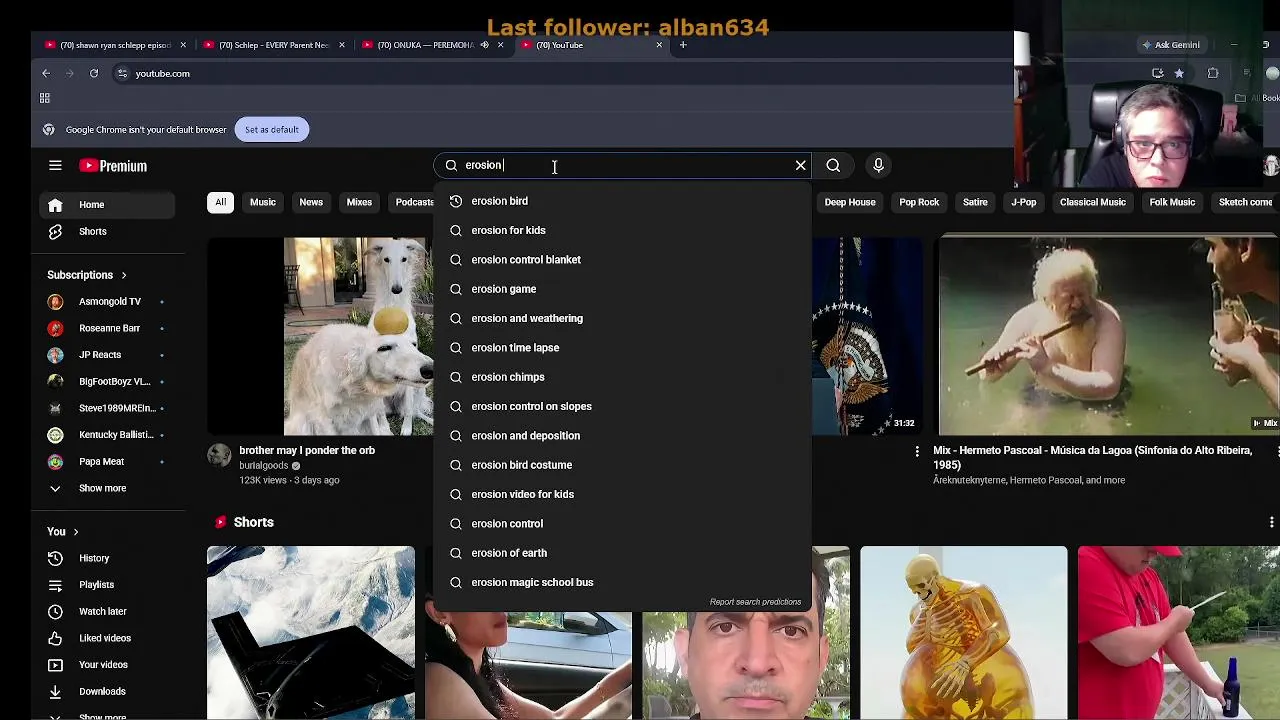The image size is (1280, 720).
Task: Open the golden skeleton Shorts thumbnail
Action: click(963, 632)
